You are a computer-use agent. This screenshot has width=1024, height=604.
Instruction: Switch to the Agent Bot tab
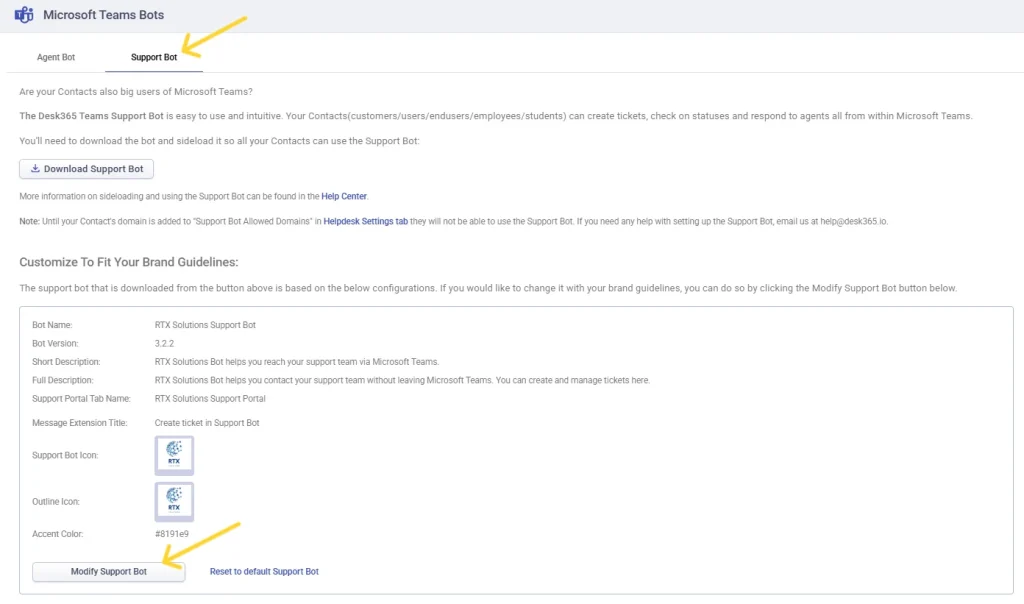point(56,57)
